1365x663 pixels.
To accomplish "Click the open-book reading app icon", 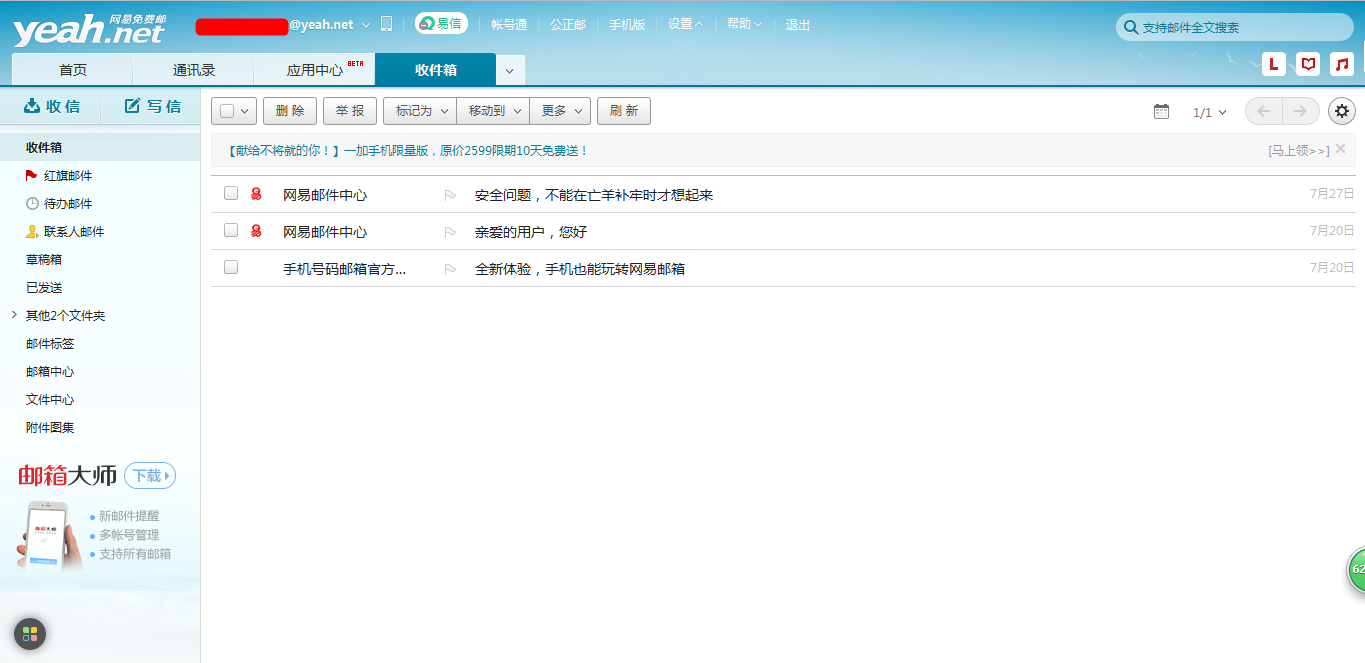I will click(x=1307, y=63).
